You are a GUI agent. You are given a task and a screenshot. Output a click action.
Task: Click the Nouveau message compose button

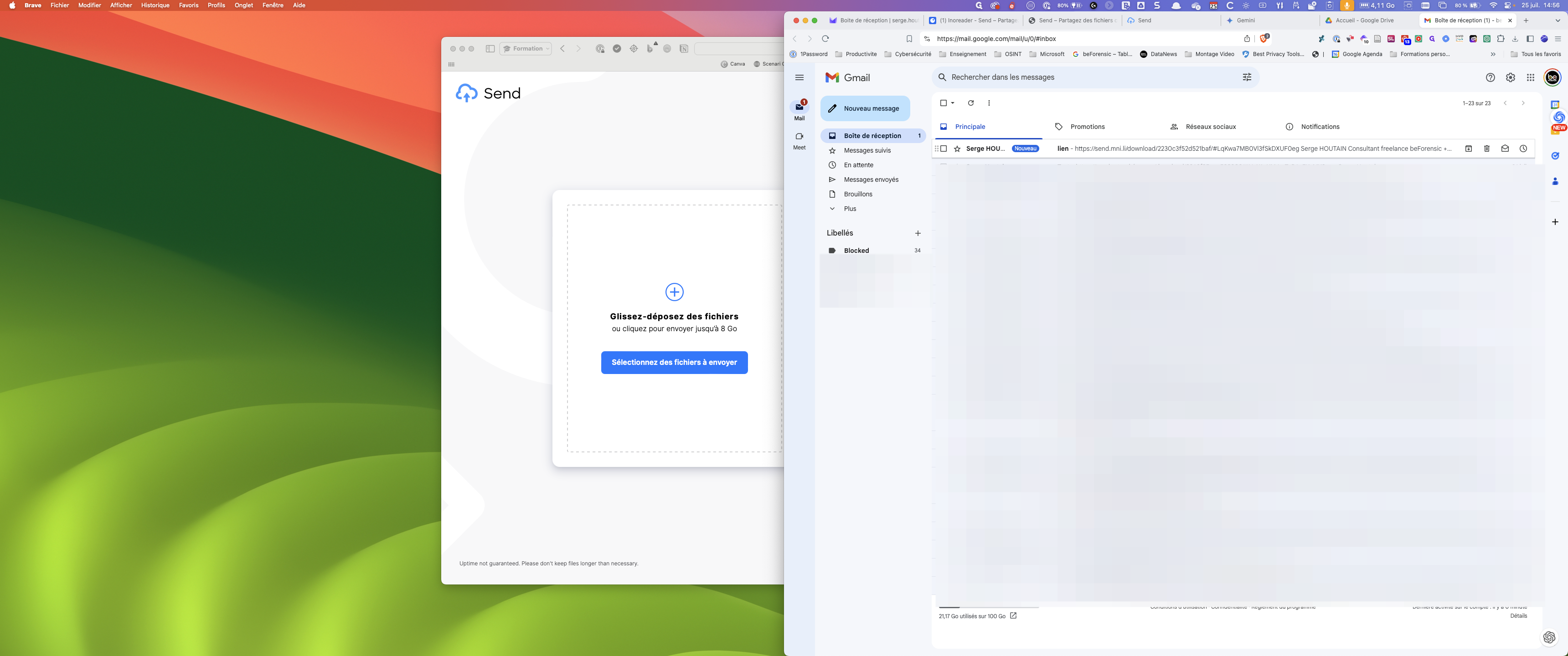pos(865,108)
